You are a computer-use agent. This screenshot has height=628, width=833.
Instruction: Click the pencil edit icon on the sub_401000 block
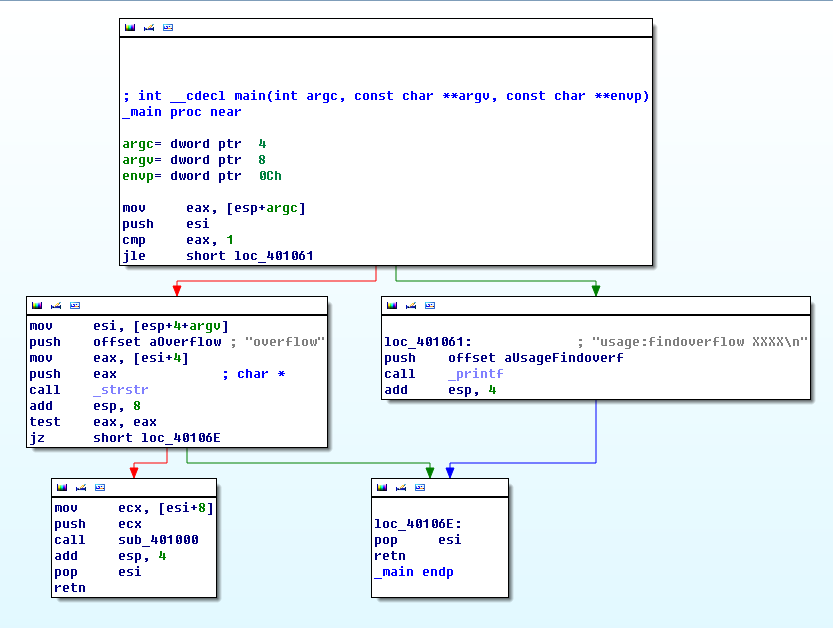[x=80, y=487]
